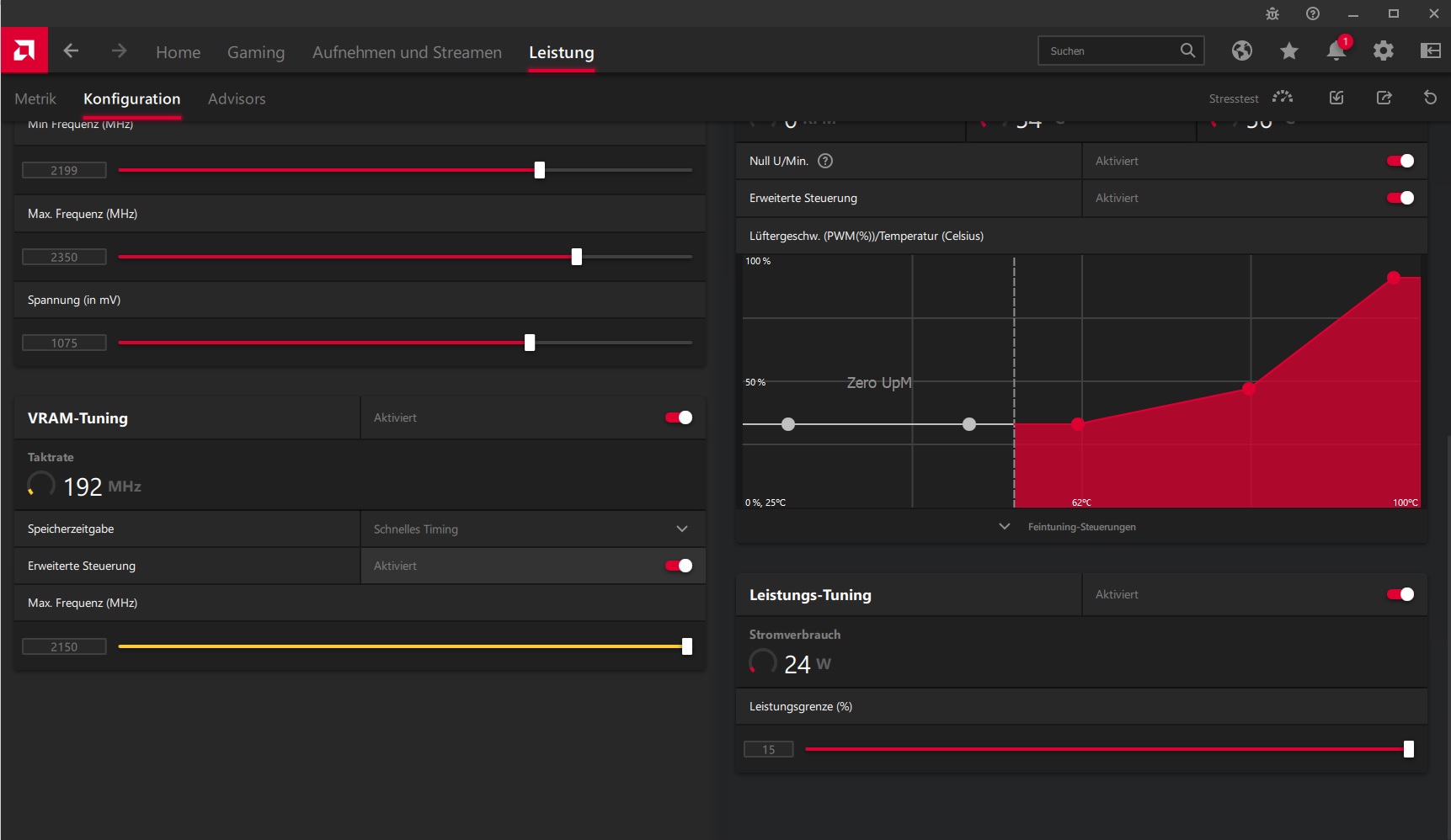1451x840 pixels.
Task: Toggle fan Erweiterte Steuerung switch
Action: click(x=1400, y=198)
